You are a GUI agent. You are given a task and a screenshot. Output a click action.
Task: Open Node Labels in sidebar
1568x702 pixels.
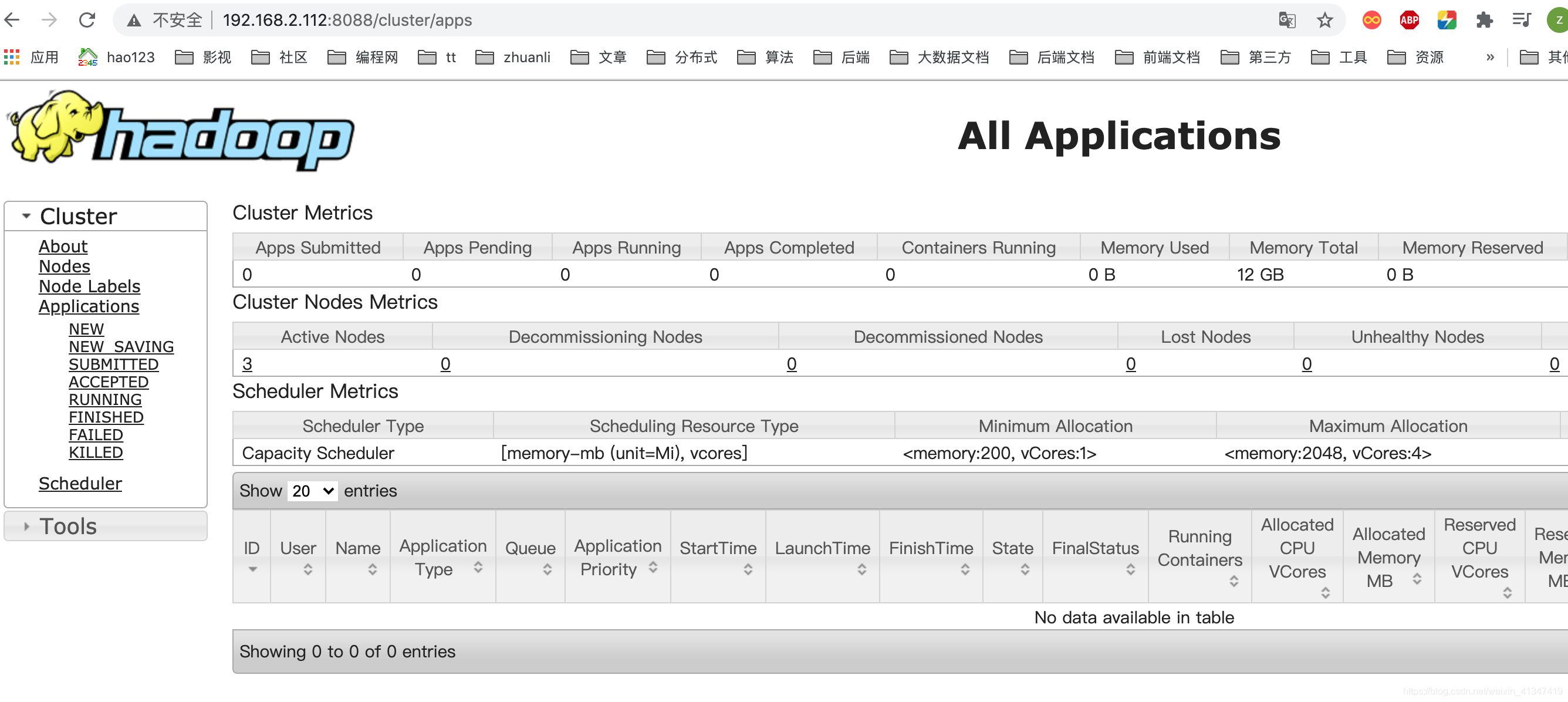(89, 286)
